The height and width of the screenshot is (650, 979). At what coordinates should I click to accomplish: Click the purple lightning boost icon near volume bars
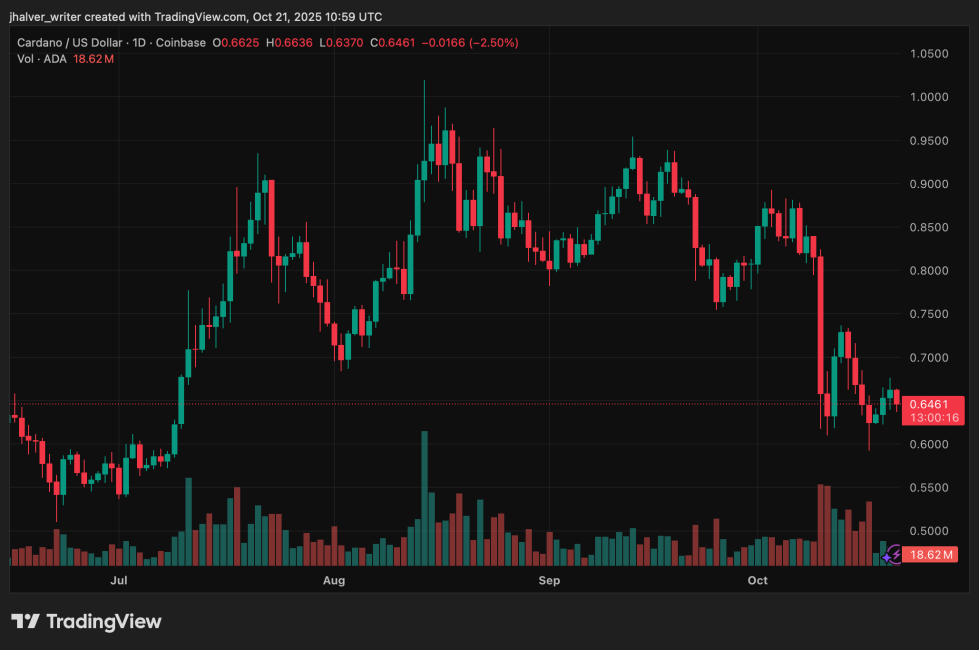896,553
